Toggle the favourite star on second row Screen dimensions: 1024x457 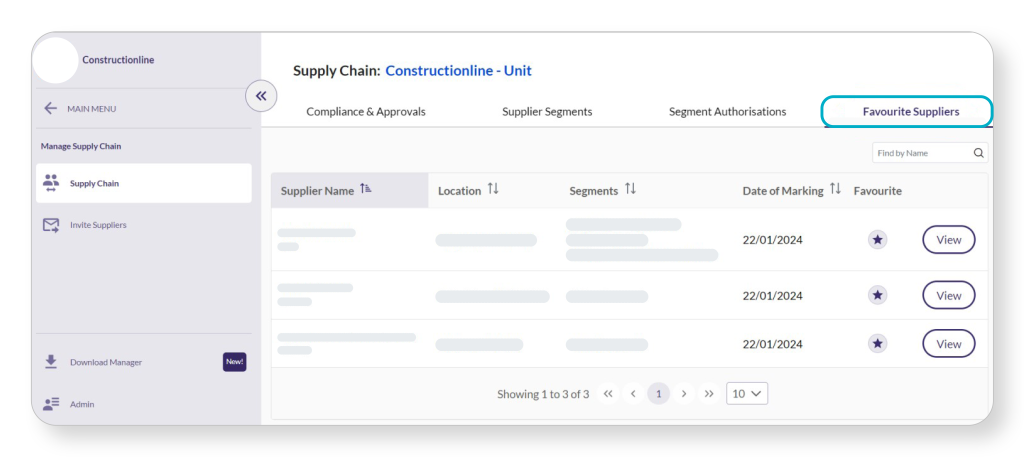click(877, 295)
